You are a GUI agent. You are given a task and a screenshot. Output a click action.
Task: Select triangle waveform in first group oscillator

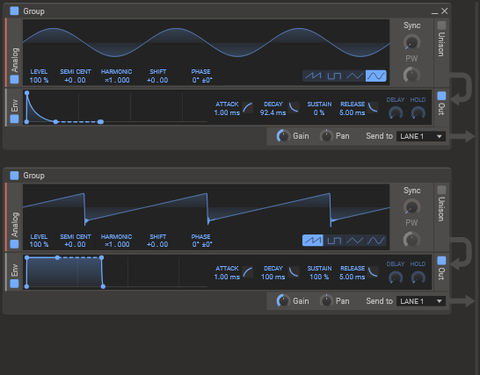[x=355, y=76]
